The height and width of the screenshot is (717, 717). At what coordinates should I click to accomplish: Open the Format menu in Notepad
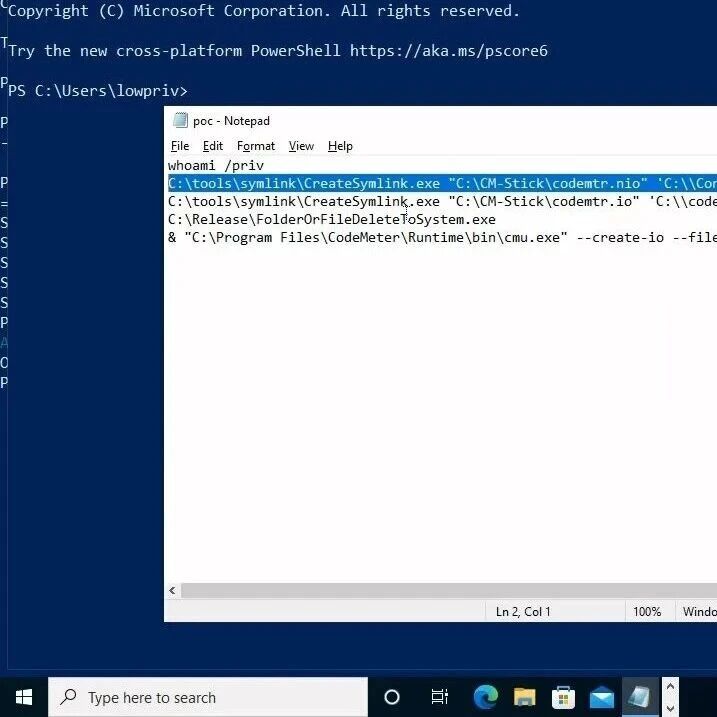(x=256, y=146)
